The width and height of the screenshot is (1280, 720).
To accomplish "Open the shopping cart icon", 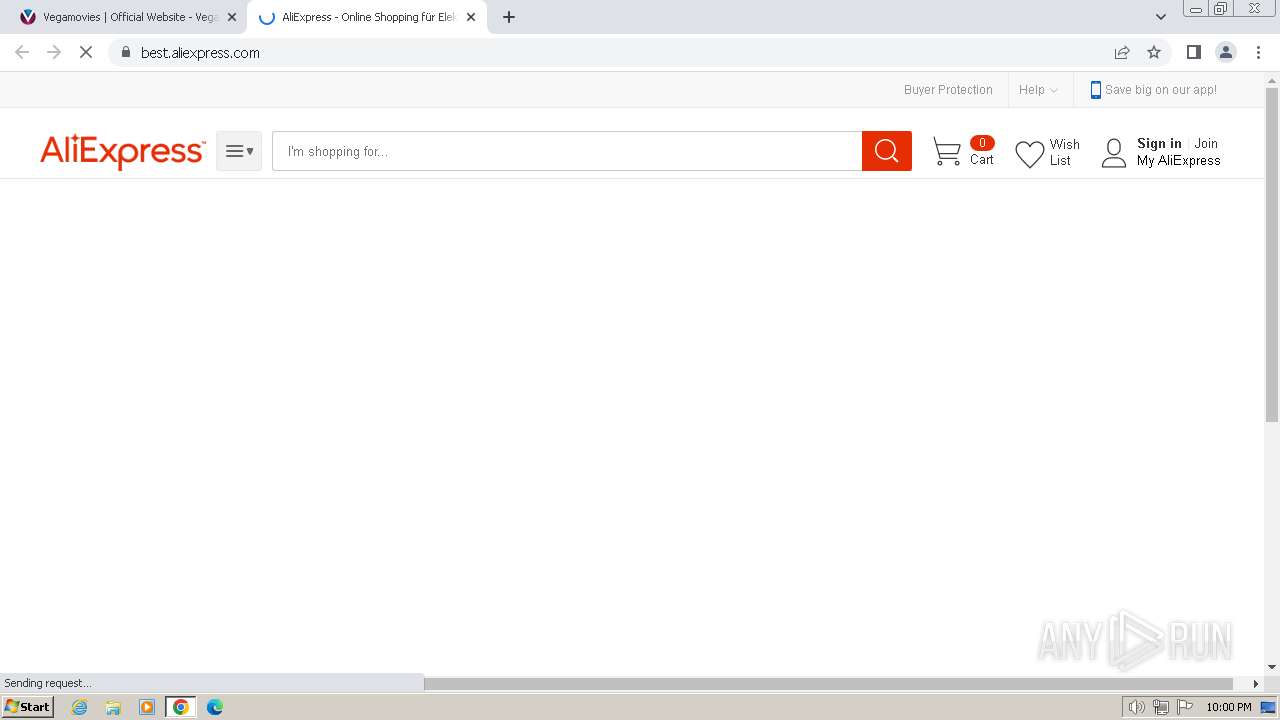I will coord(947,152).
